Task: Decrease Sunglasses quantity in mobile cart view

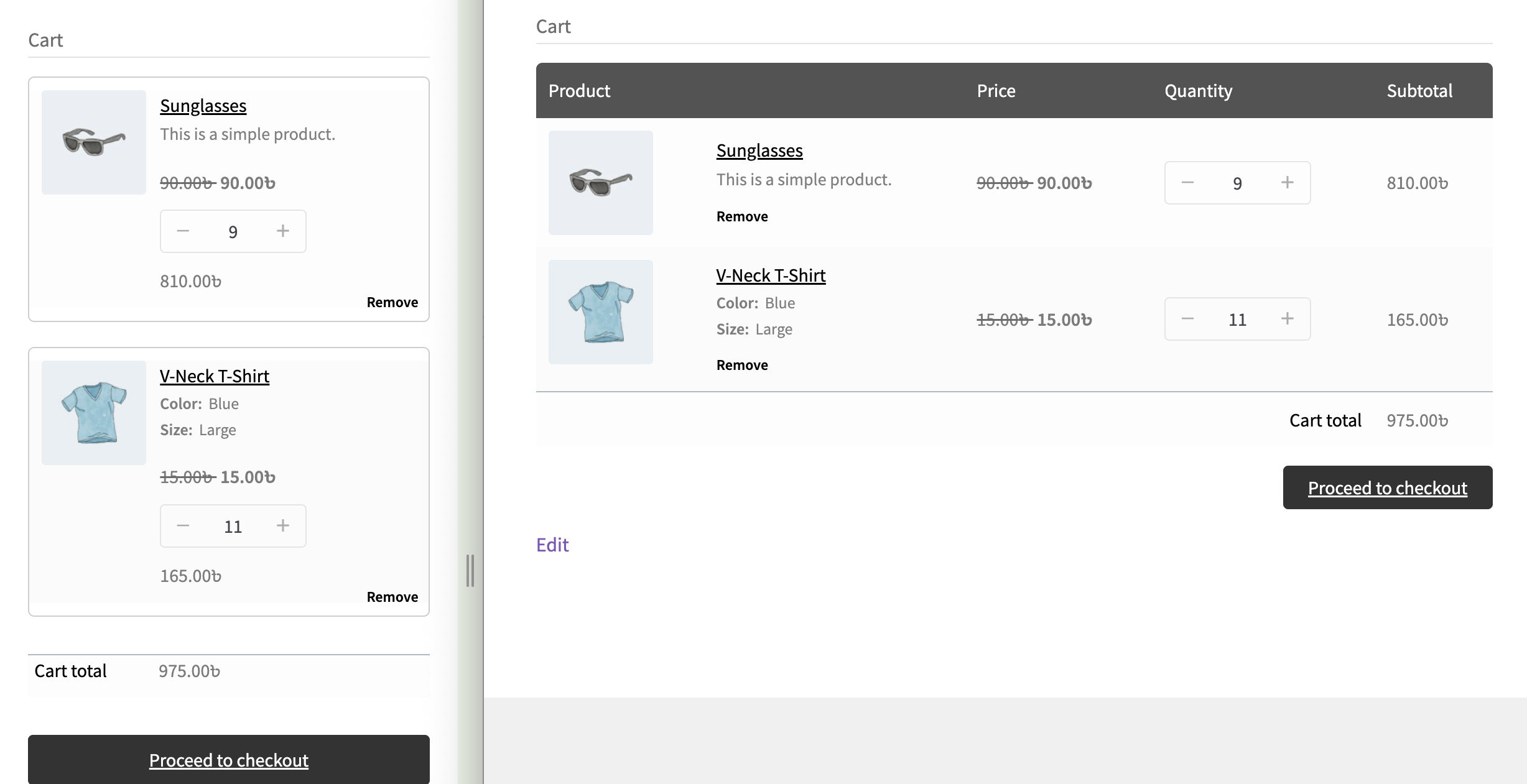Action: (x=183, y=231)
